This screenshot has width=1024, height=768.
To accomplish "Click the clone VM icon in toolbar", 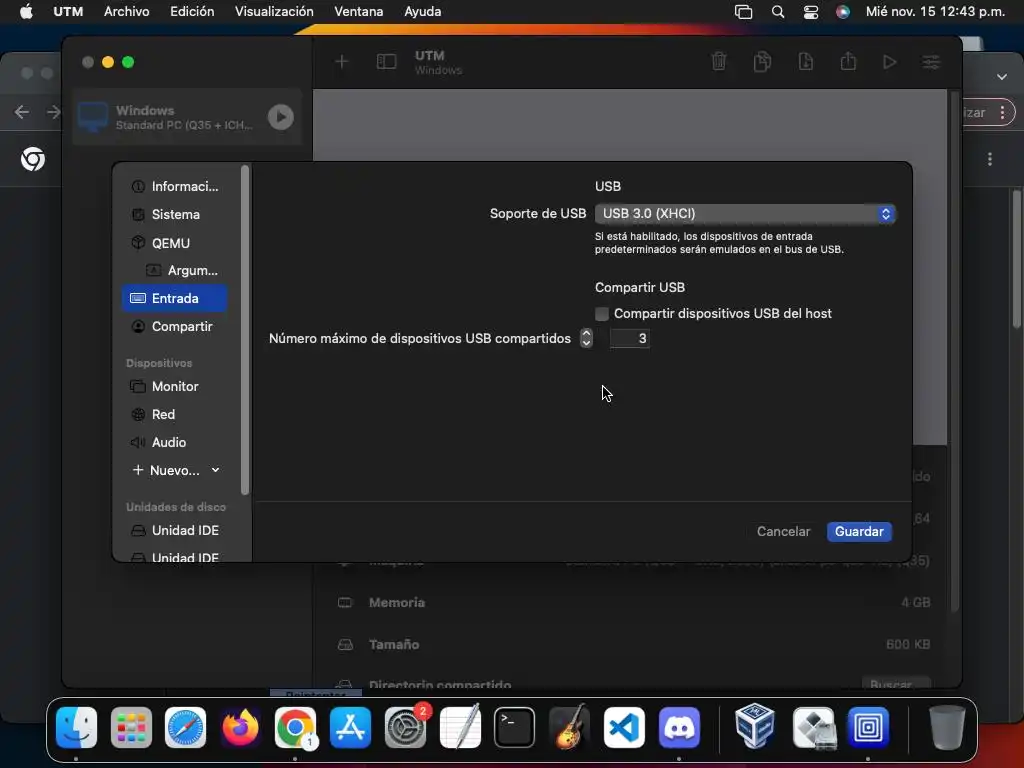I will point(762,62).
